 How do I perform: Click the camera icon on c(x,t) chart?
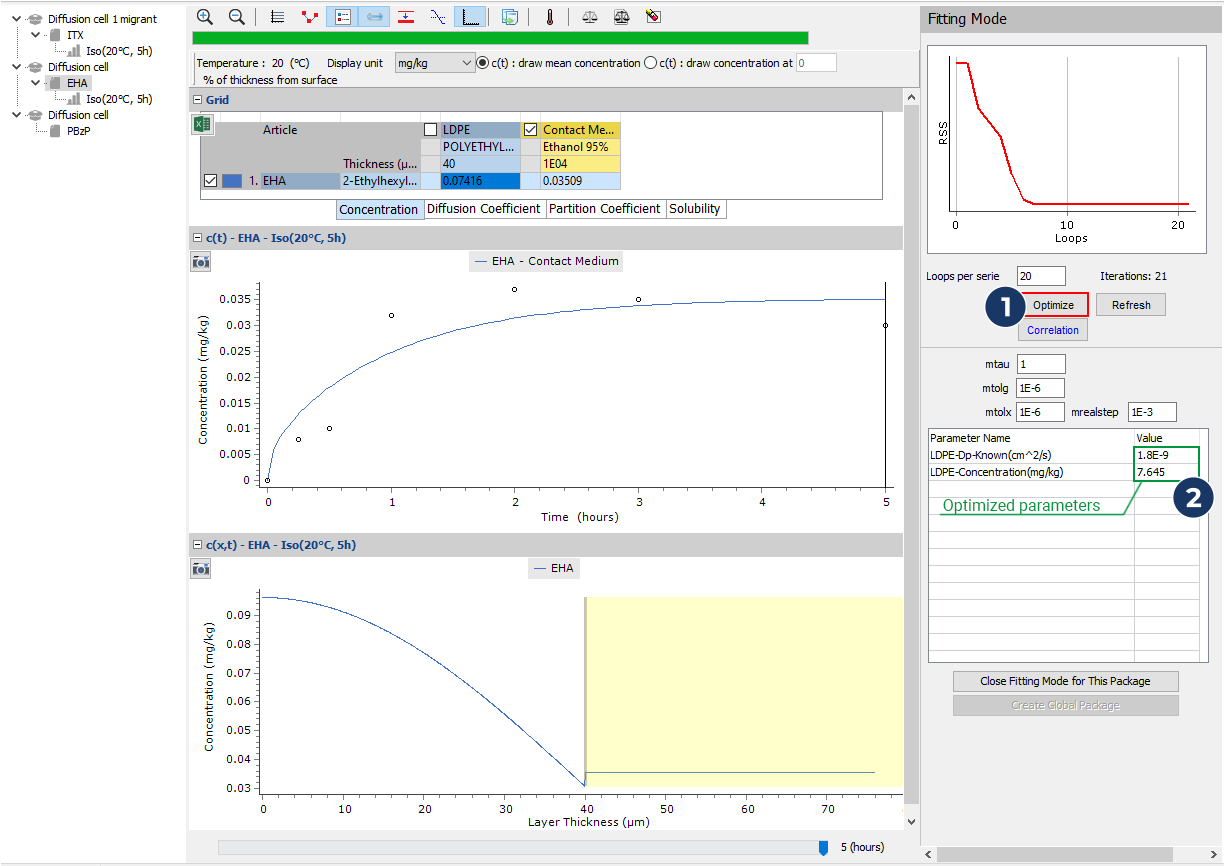point(201,568)
